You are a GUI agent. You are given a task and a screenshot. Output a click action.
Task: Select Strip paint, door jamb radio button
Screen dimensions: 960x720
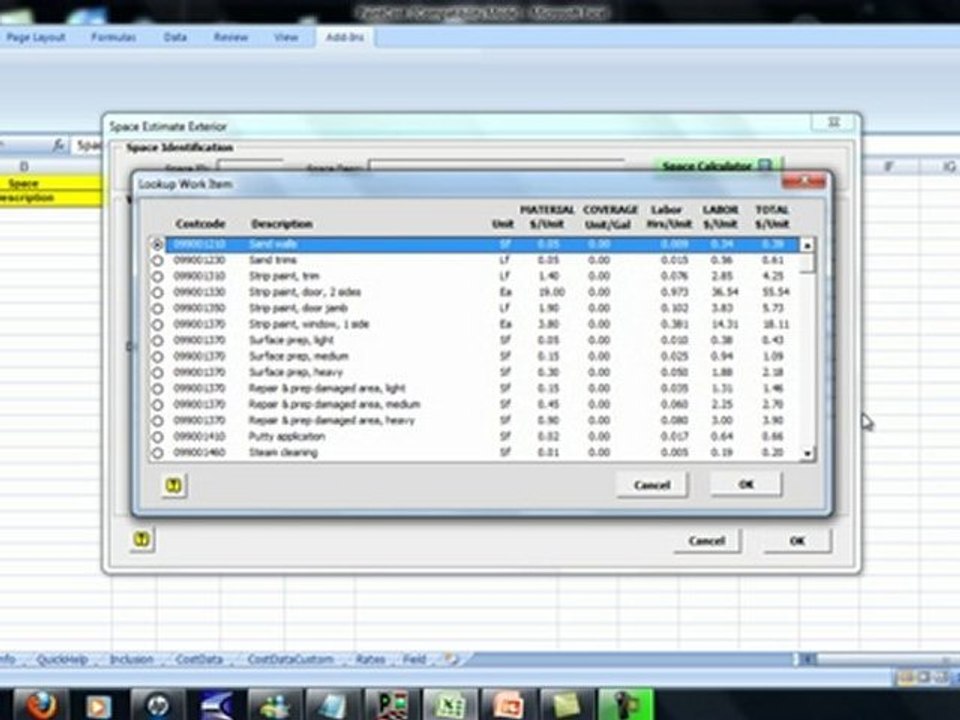[x=157, y=309]
